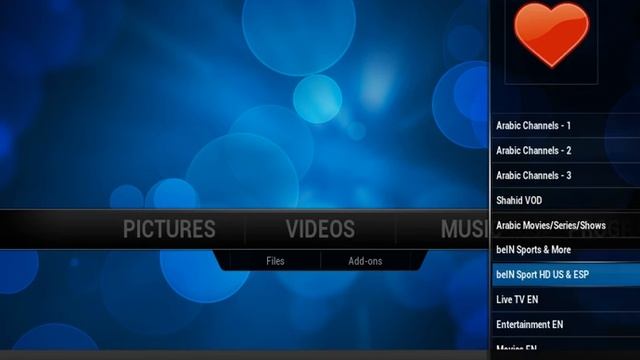640x360 pixels.
Task: Select Arabic Channels - 3
Action: [x=566, y=176]
